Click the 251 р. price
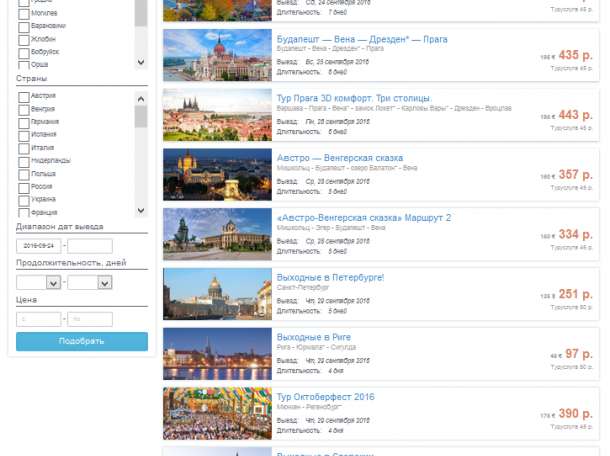The image size is (610, 456). point(575,294)
